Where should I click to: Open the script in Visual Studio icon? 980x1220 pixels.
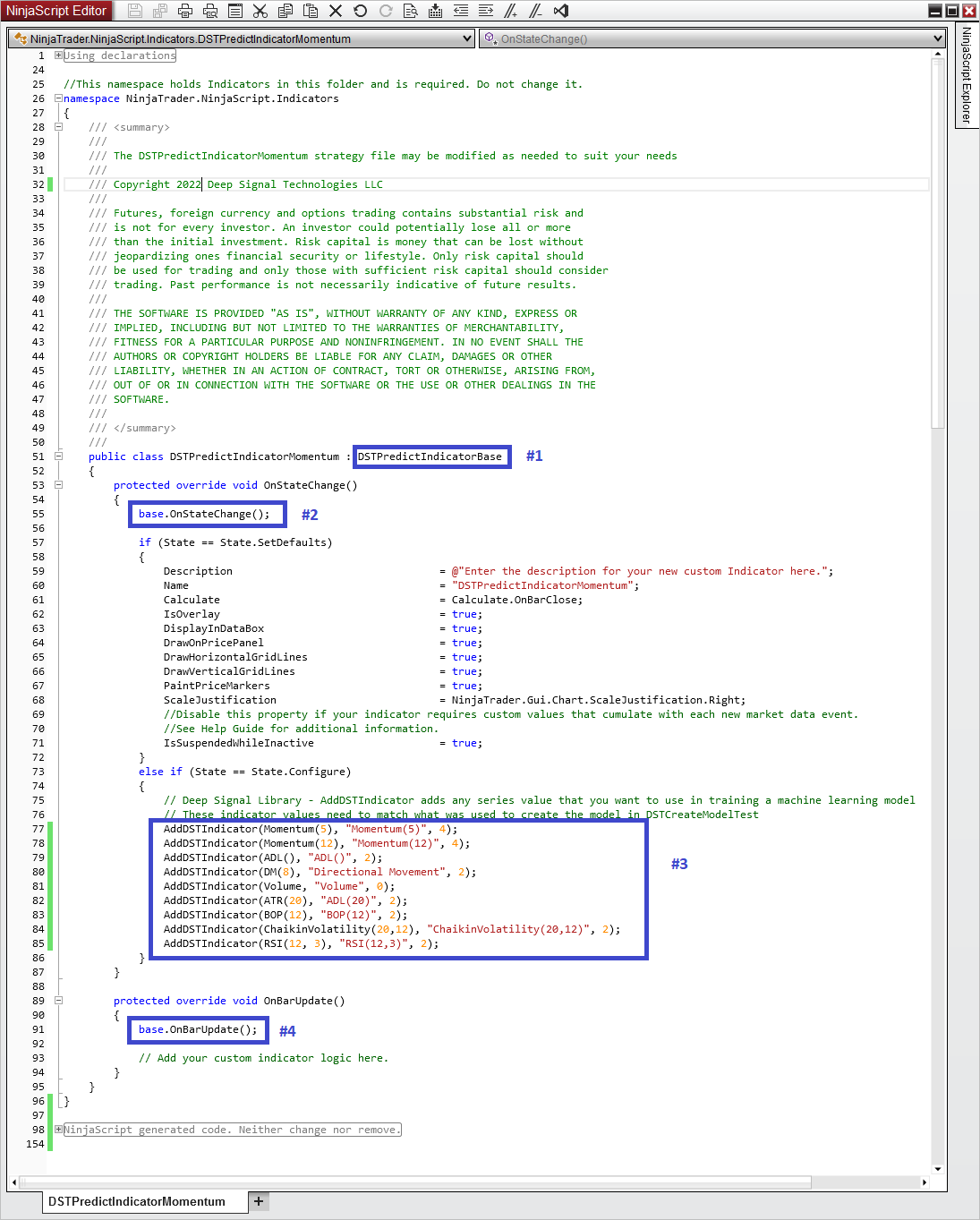click(561, 11)
